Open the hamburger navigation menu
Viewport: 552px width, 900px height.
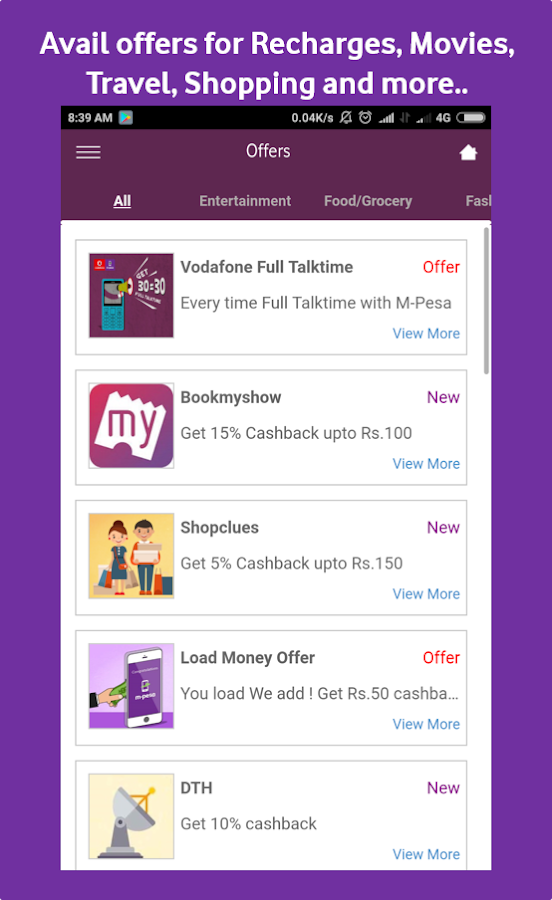pyautogui.click(x=88, y=152)
